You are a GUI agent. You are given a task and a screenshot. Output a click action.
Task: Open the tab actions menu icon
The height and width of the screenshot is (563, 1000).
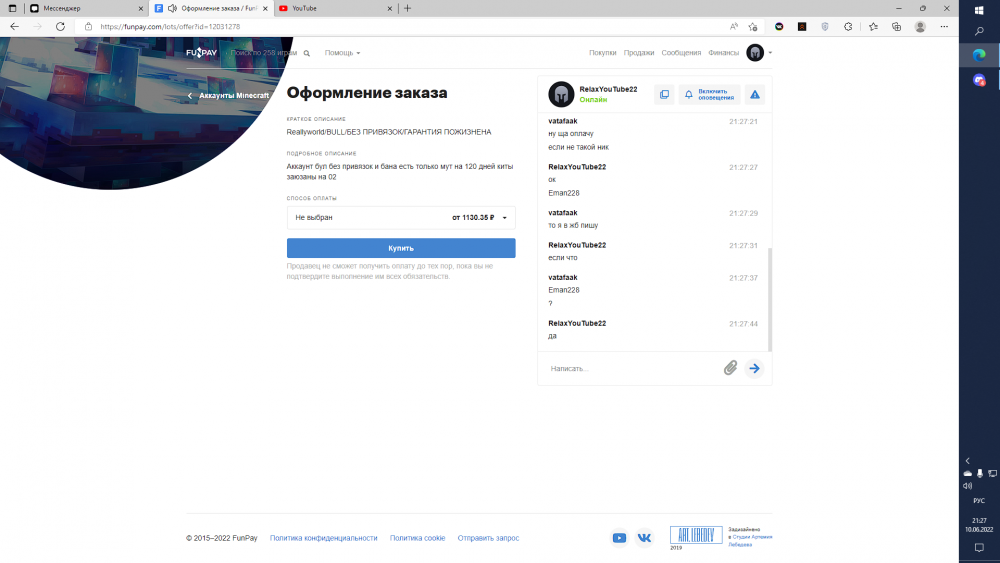point(12,8)
